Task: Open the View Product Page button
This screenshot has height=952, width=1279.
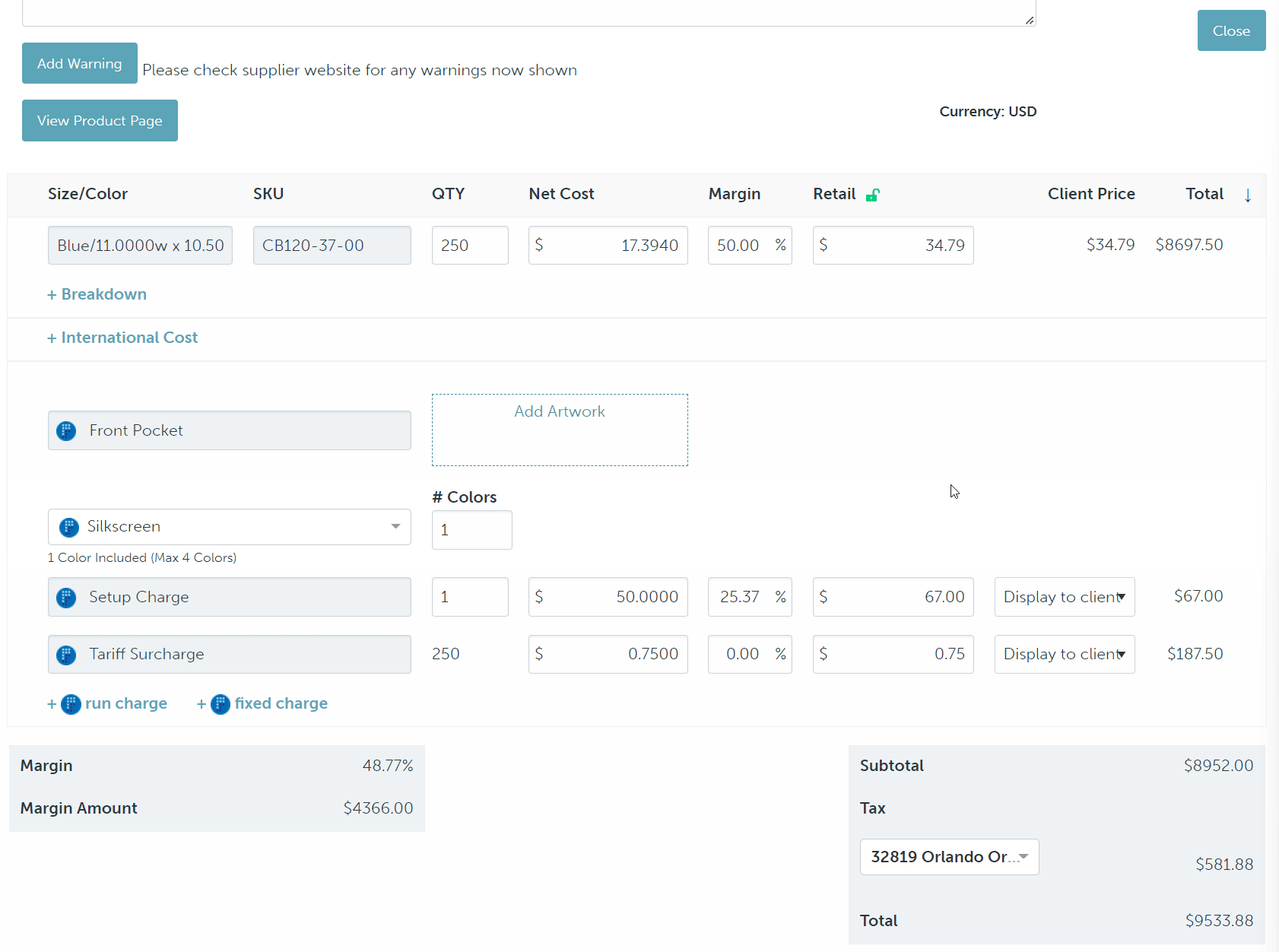Action: pos(100,121)
